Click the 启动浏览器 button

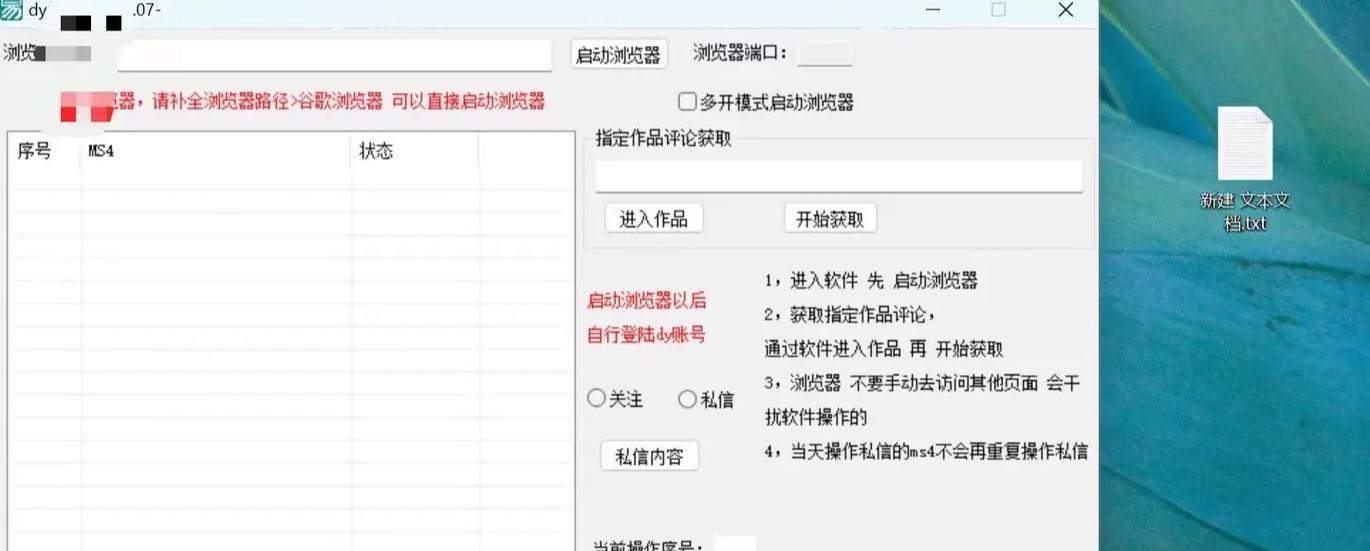[619, 55]
